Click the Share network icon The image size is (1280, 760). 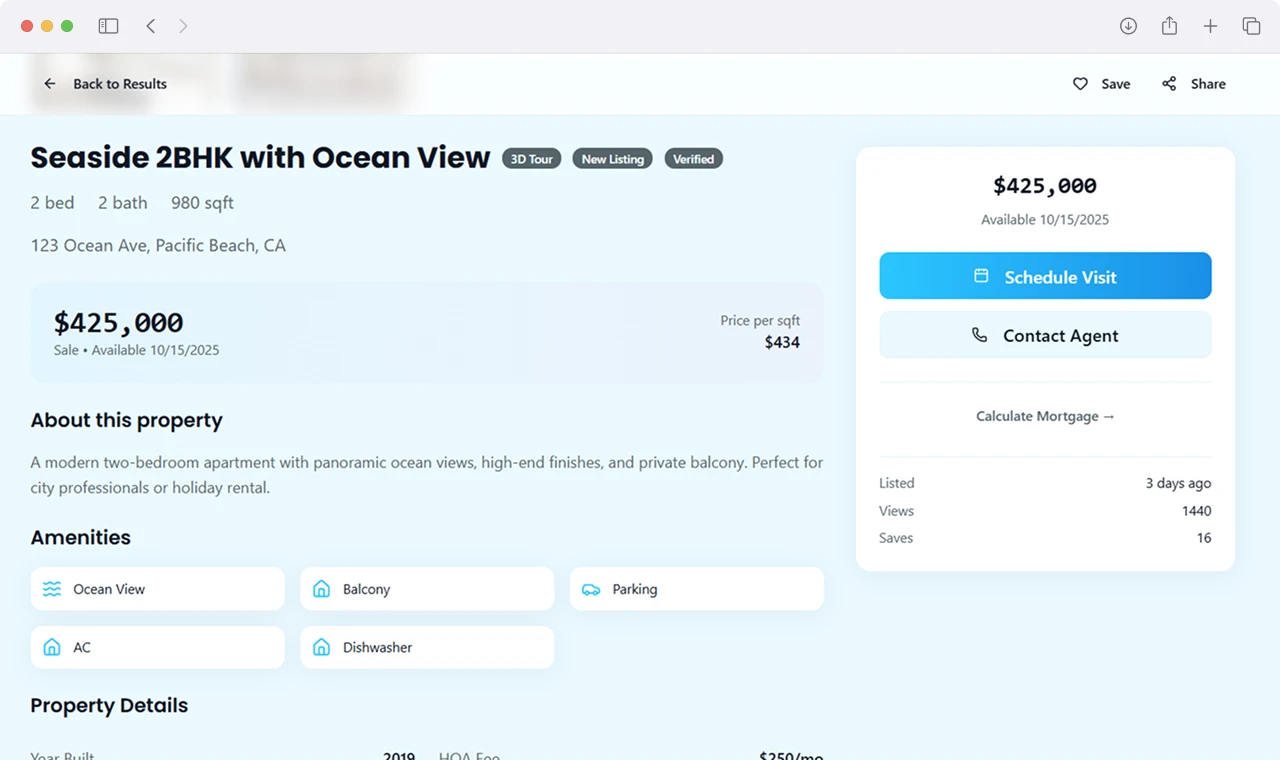(x=1169, y=84)
